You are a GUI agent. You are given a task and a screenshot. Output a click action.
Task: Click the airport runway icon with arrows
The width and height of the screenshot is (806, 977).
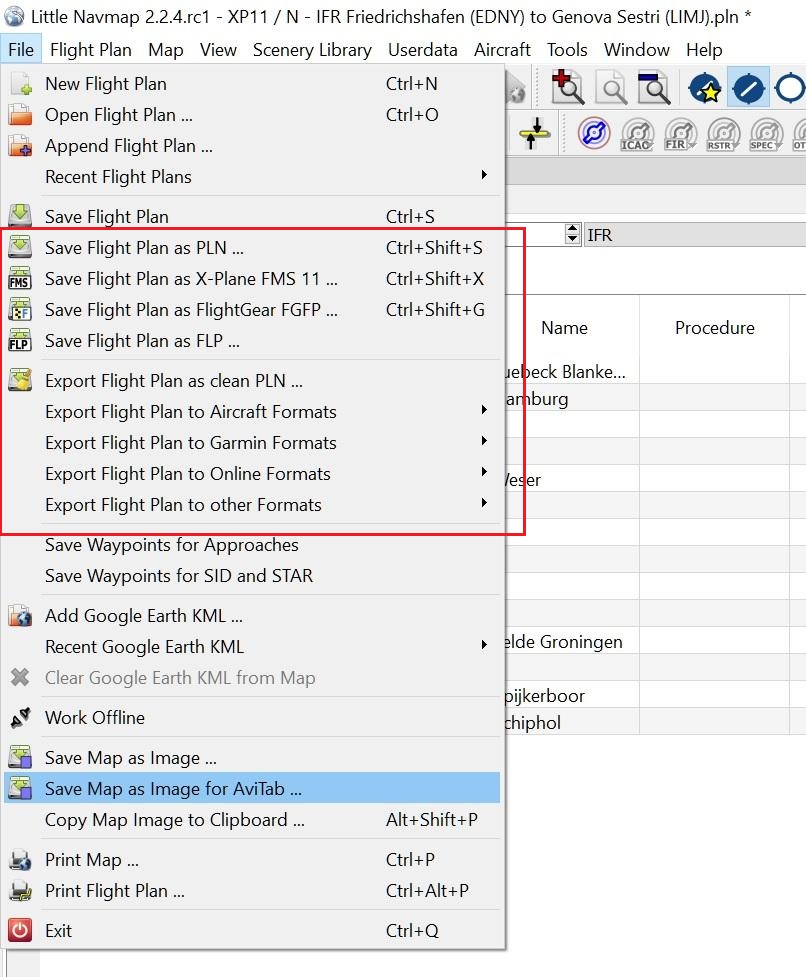tap(534, 131)
